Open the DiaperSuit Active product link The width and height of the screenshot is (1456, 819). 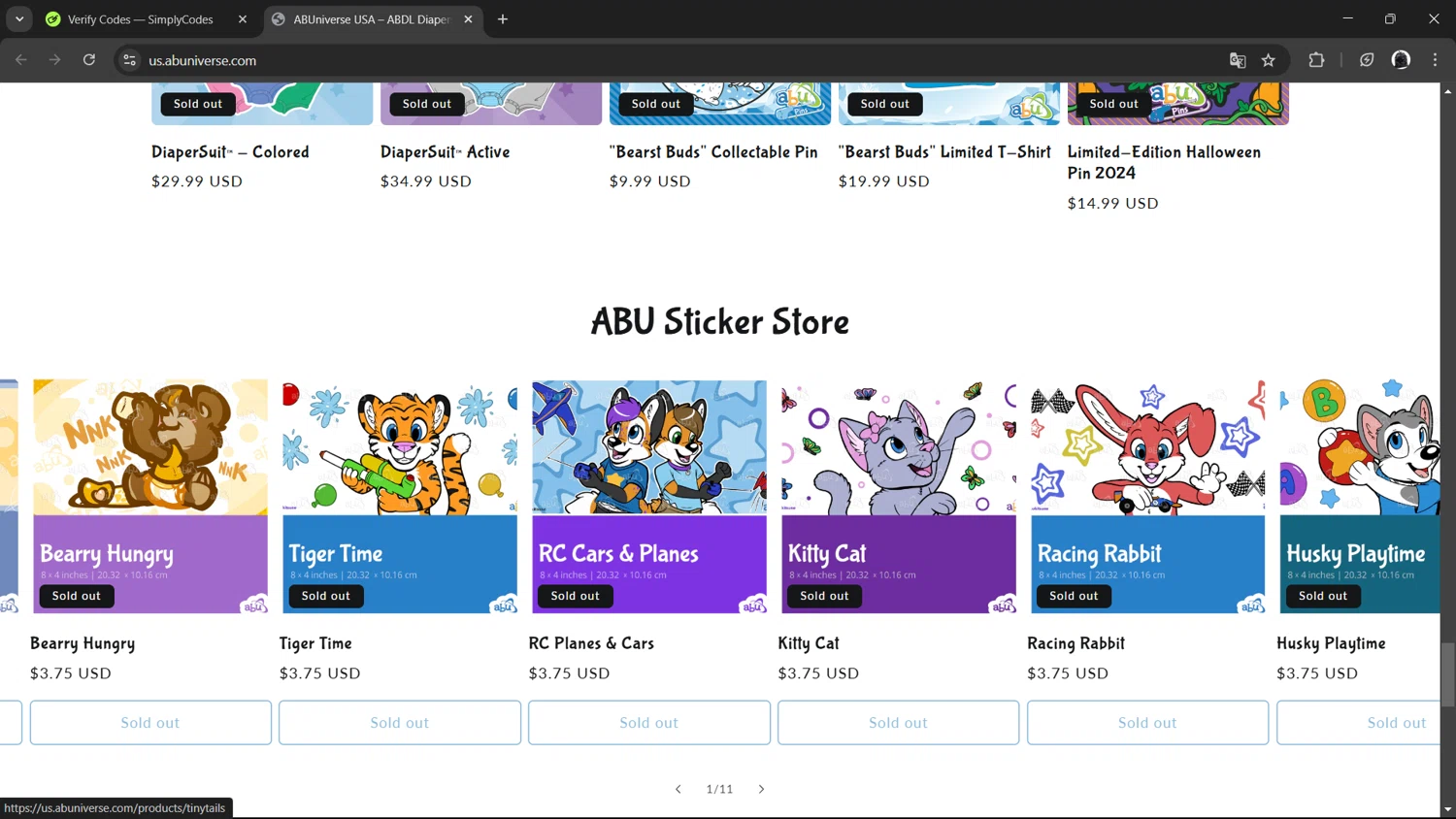pos(445,152)
